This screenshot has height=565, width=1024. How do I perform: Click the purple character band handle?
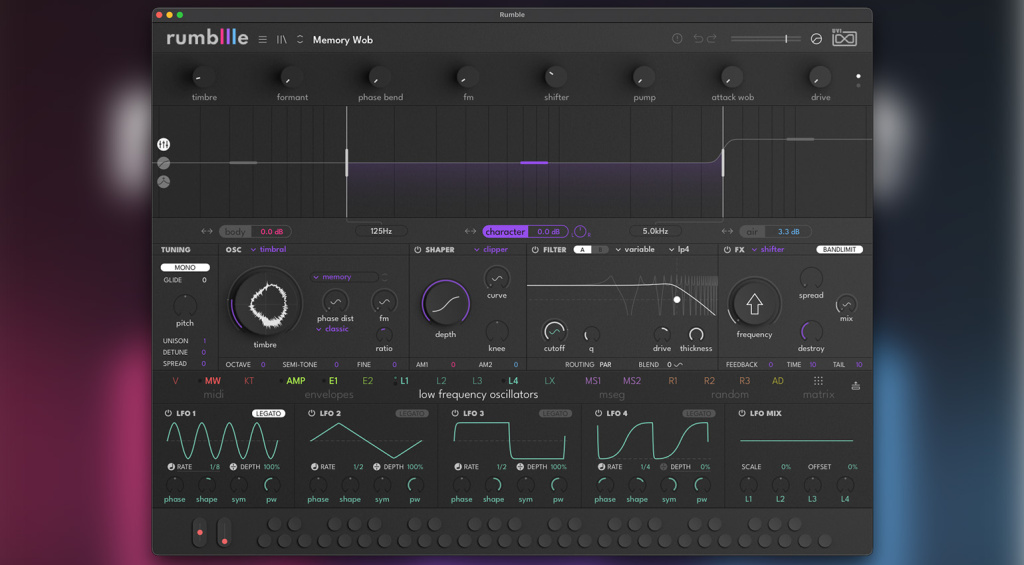tap(534, 162)
